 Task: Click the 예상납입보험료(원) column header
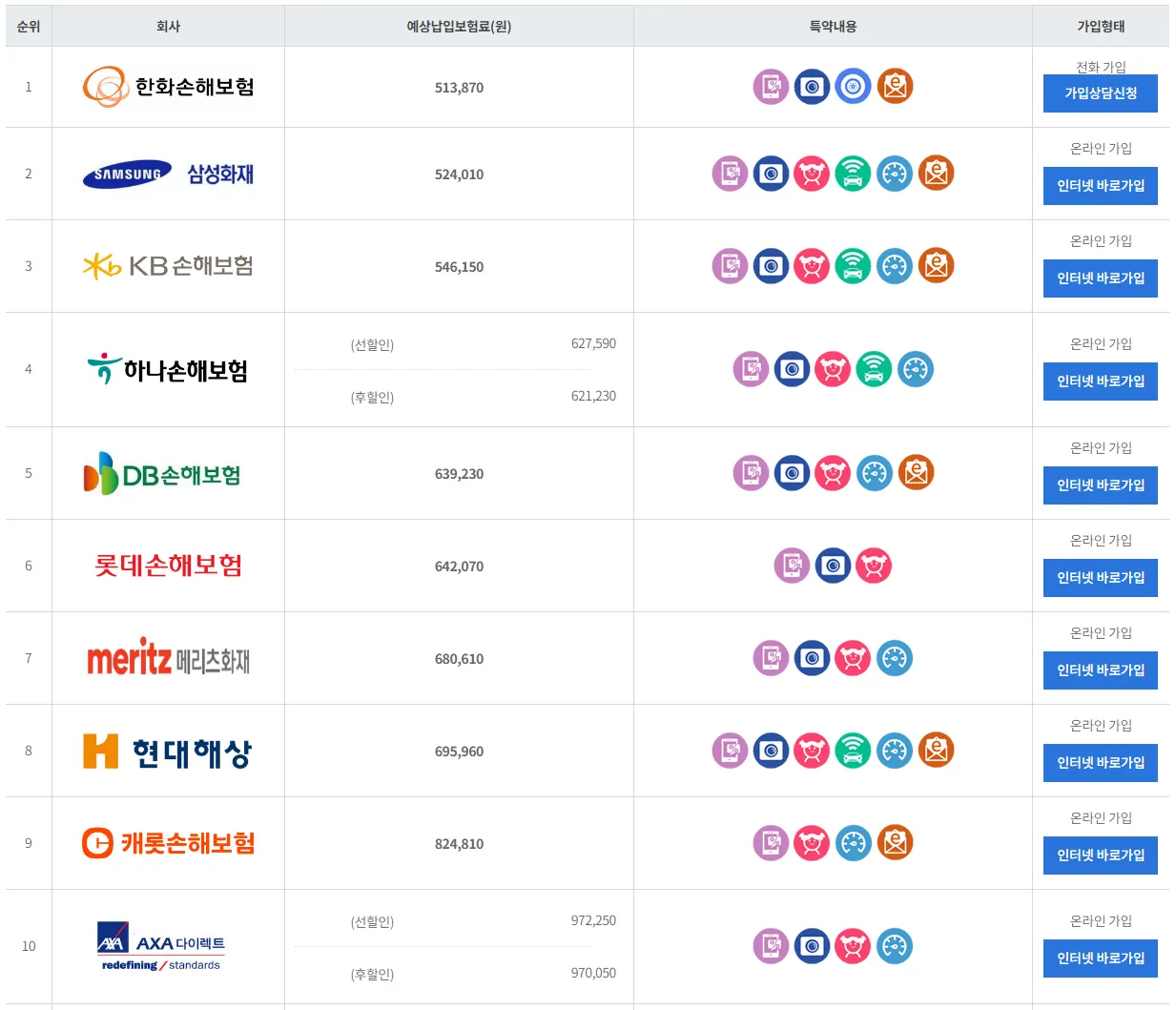tap(460, 26)
